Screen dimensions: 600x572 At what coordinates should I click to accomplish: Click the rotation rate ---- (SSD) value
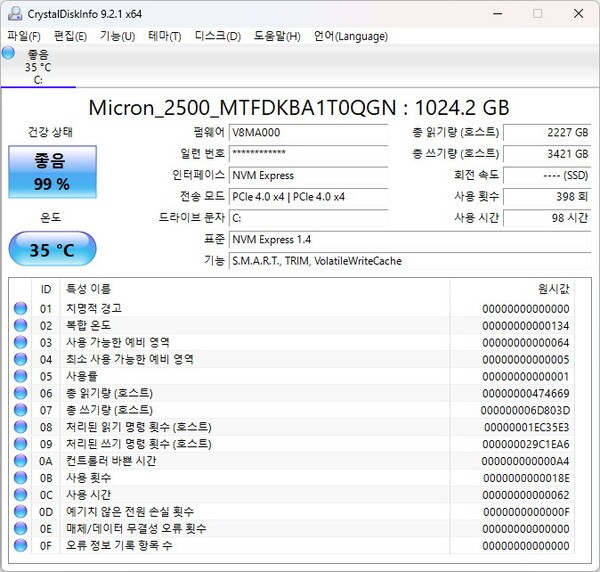(547, 175)
